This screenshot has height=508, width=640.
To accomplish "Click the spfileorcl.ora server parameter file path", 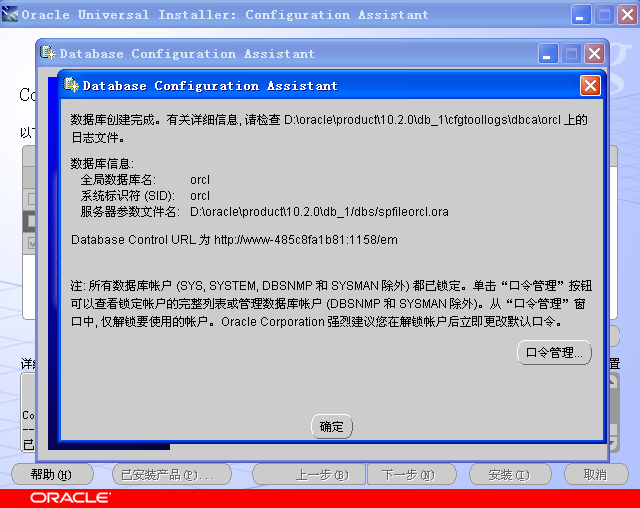I will pyautogui.click(x=319, y=212).
